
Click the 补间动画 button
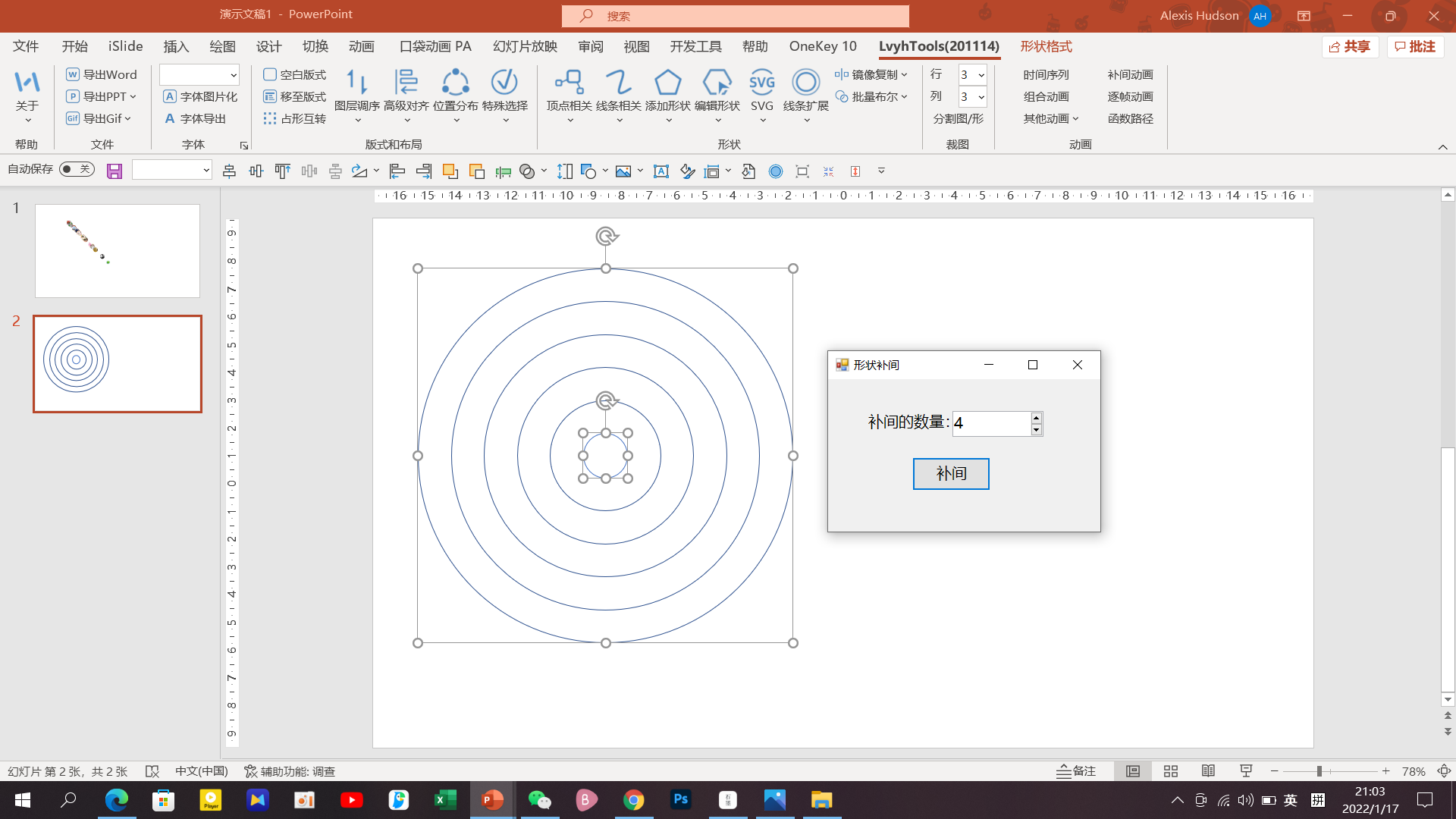coord(1130,74)
